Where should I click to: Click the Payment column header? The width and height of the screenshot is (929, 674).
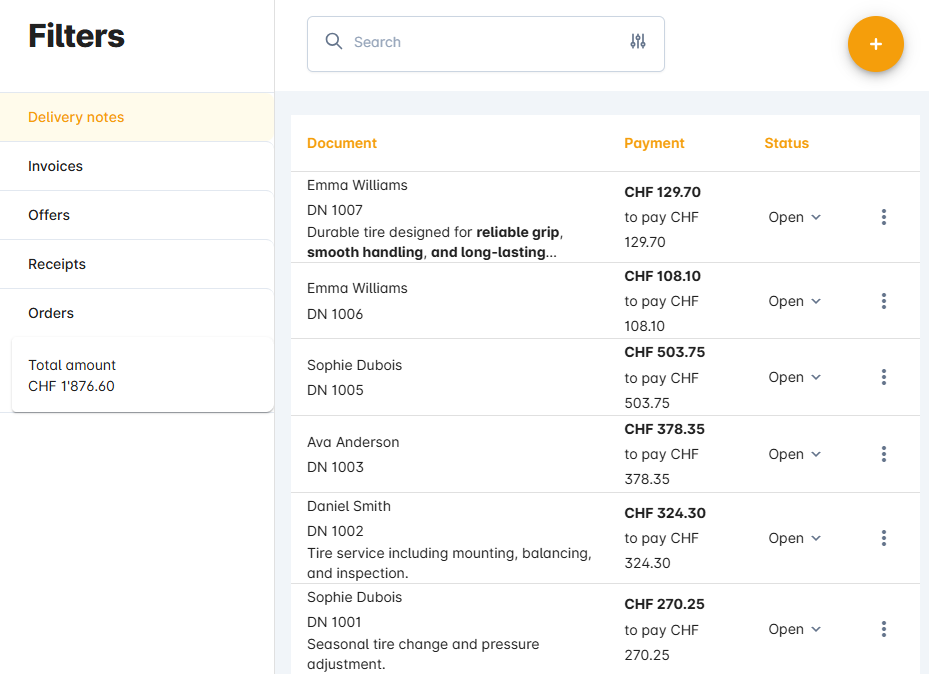tap(654, 143)
